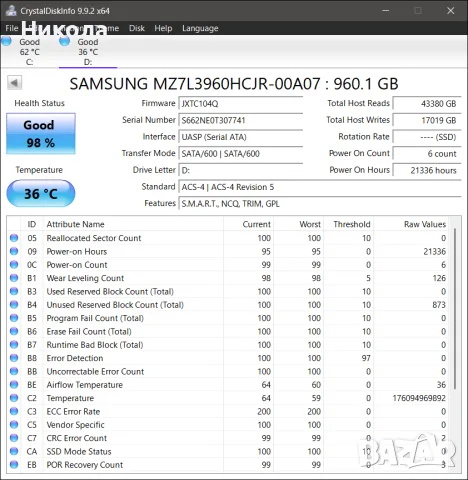
Task: Click the CrystalDiskInfo app icon in title bar
Action: coord(11,10)
